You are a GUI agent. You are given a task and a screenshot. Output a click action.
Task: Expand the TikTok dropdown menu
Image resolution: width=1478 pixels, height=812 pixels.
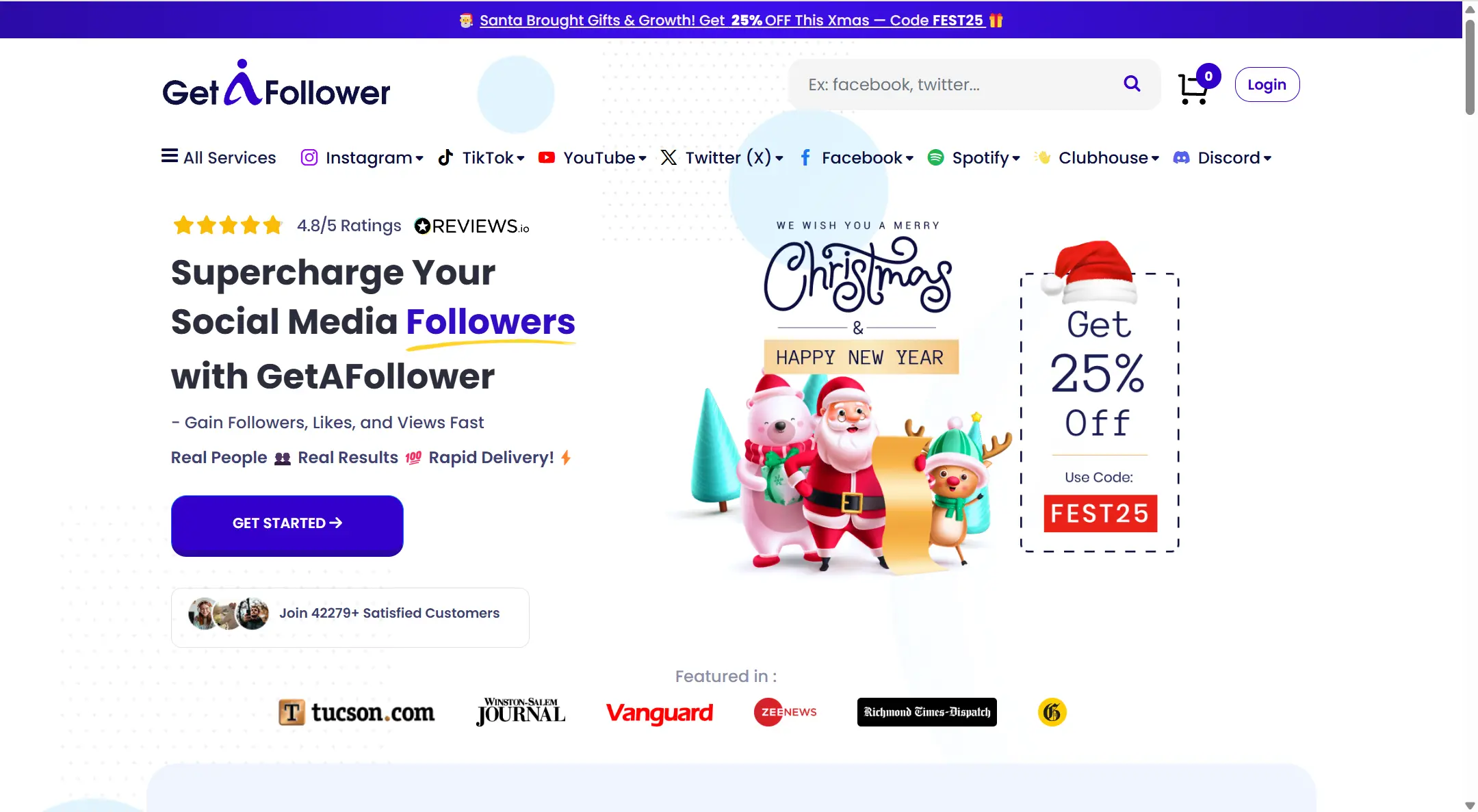[x=482, y=158]
